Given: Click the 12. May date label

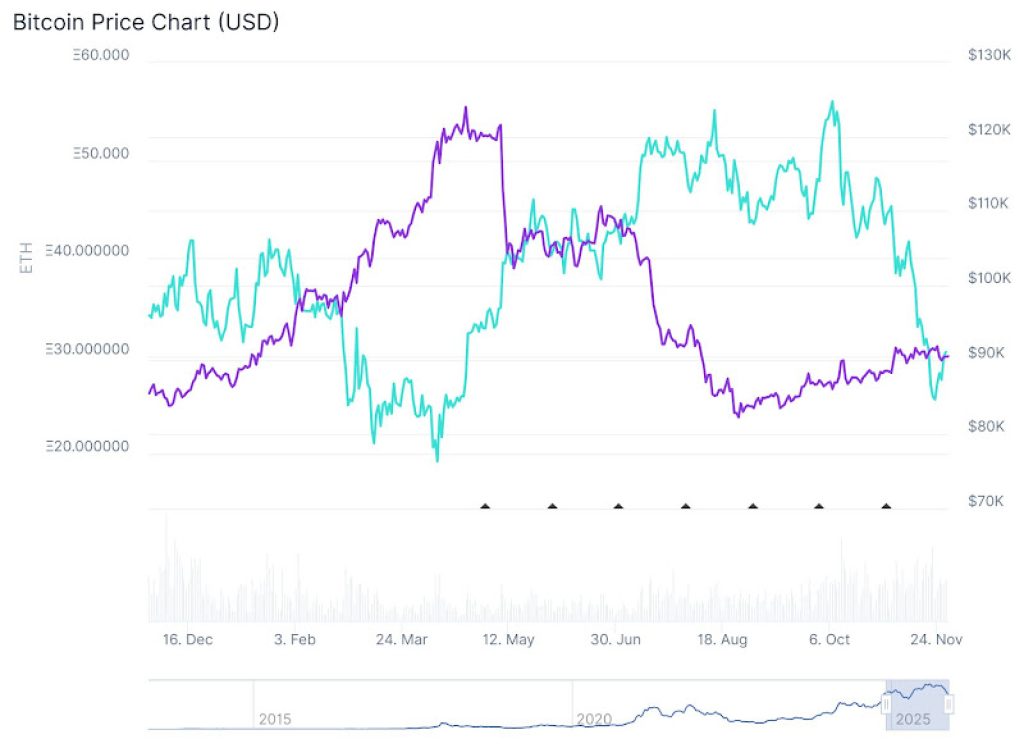Looking at the screenshot, I should tap(508, 640).
